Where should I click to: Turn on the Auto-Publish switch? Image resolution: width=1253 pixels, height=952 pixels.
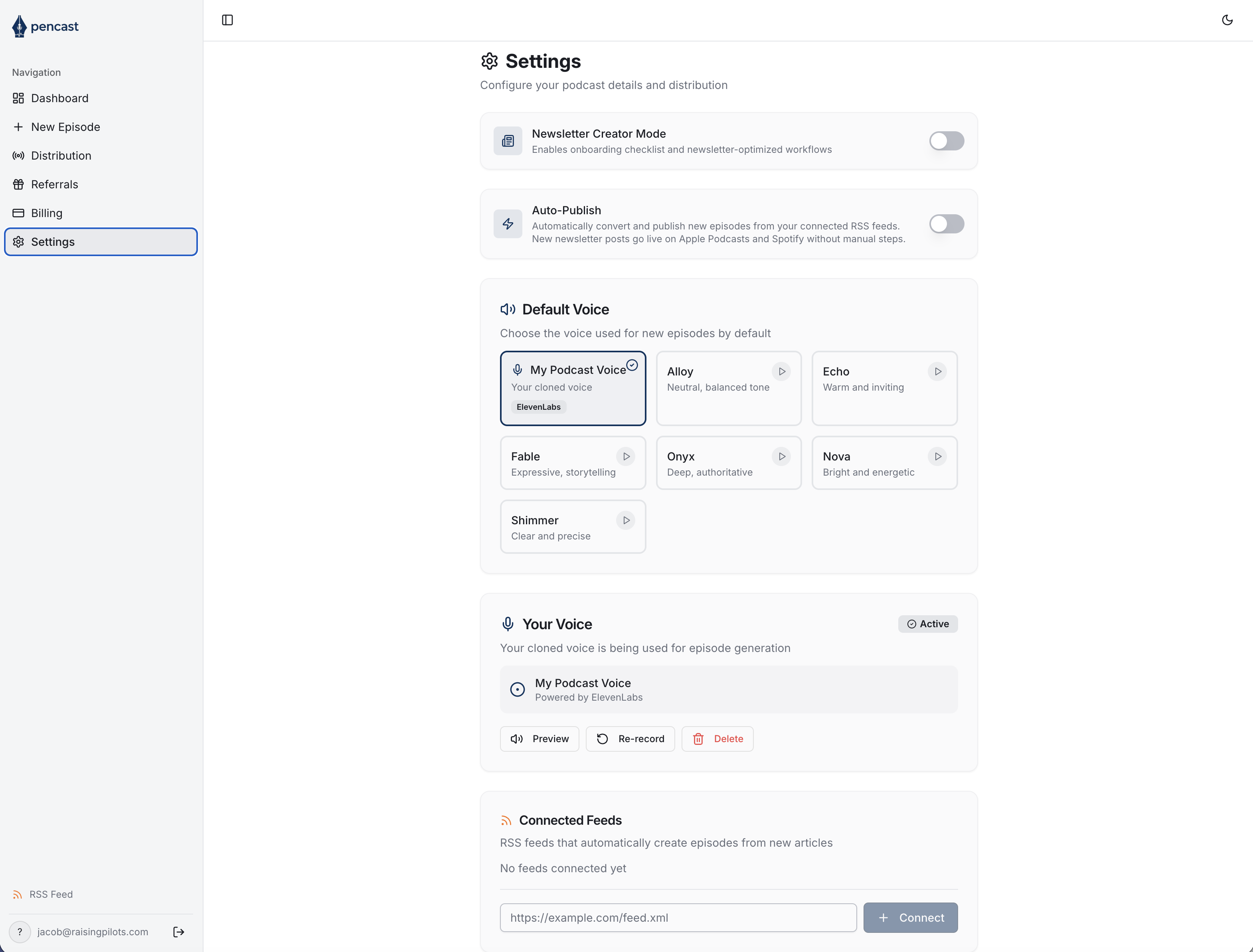click(x=947, y=224)
